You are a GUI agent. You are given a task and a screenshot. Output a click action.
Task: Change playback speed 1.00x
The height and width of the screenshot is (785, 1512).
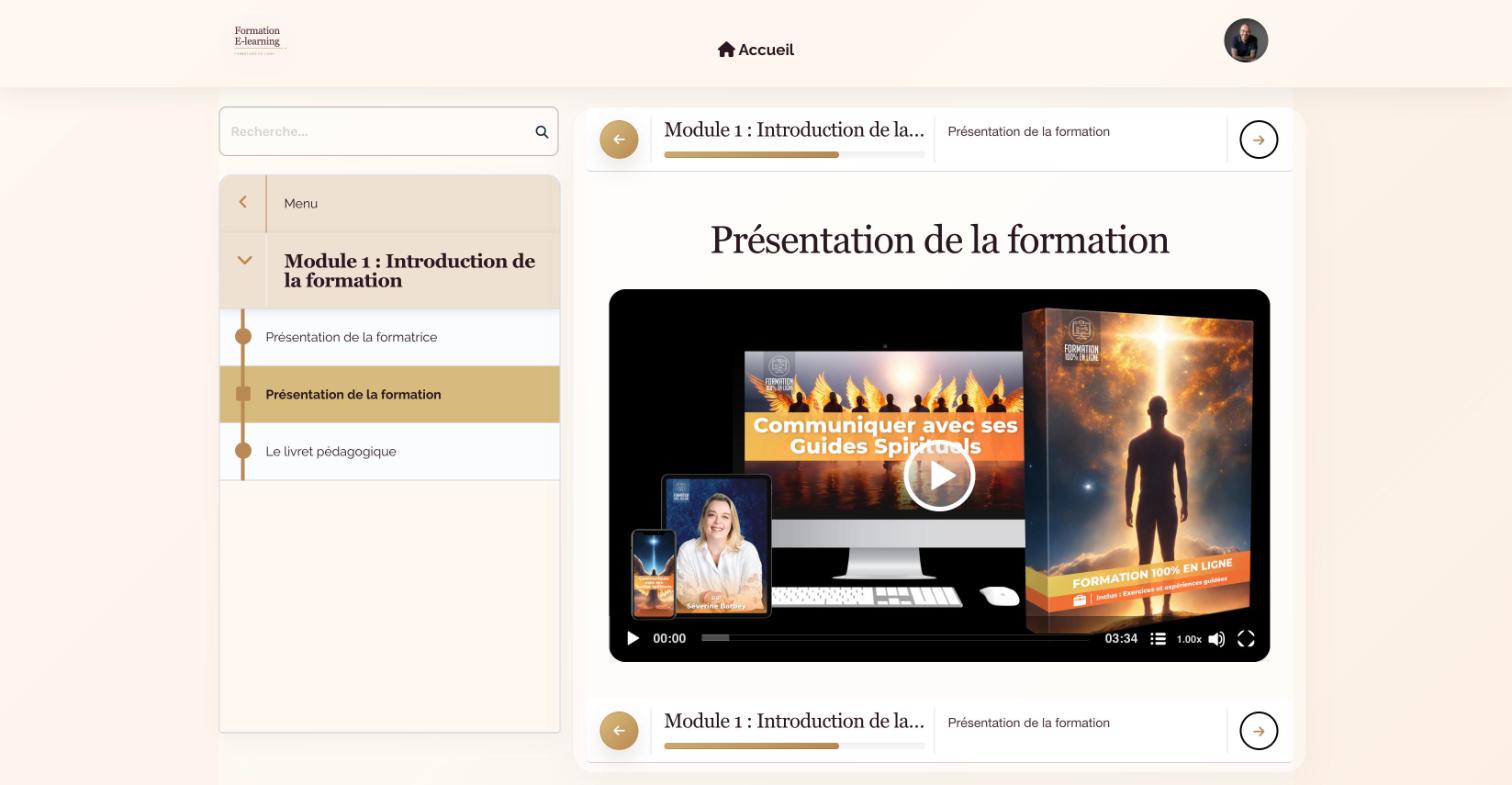coord(1189,639)
